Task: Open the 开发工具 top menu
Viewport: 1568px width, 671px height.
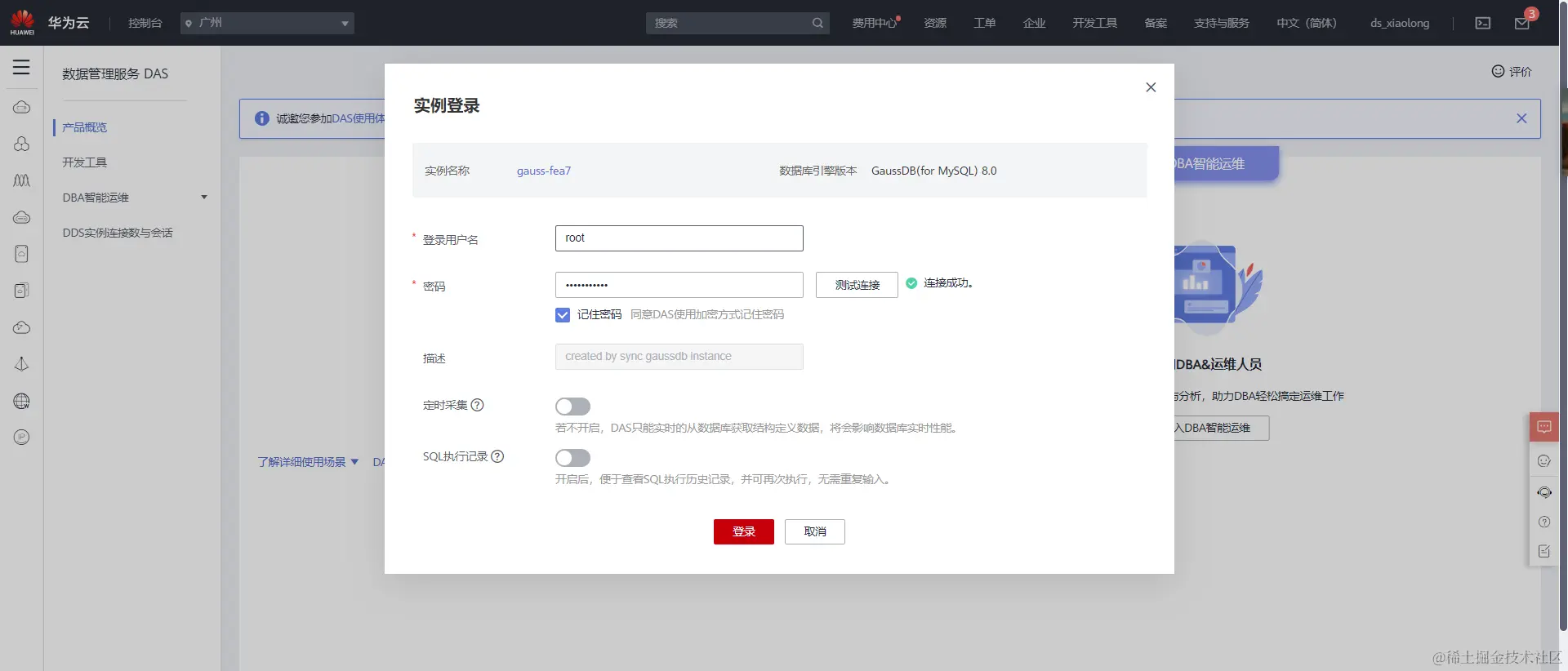Action: click(x=1095, y=23)
